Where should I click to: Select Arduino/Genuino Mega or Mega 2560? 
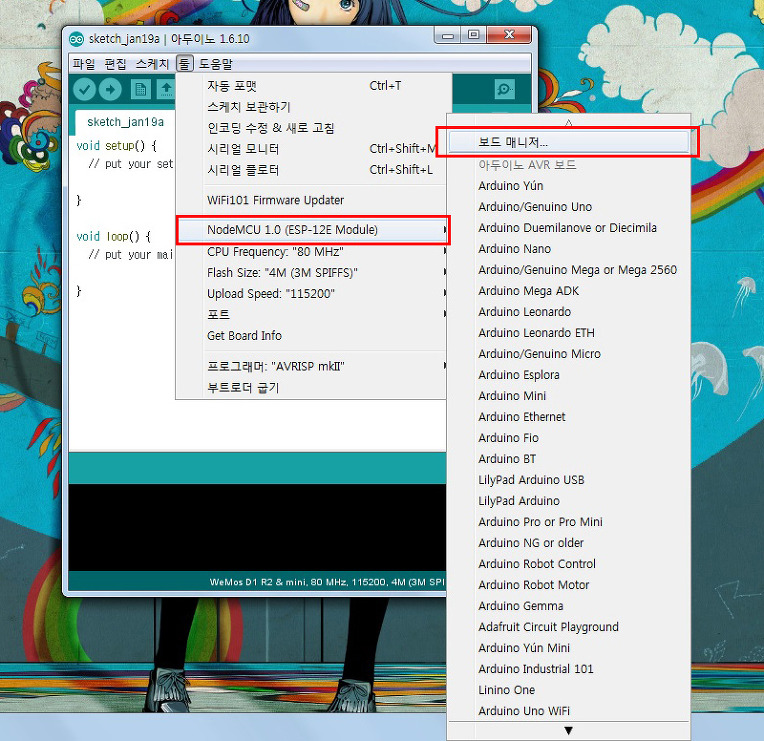pyautogui.click(x=568, y=269)
